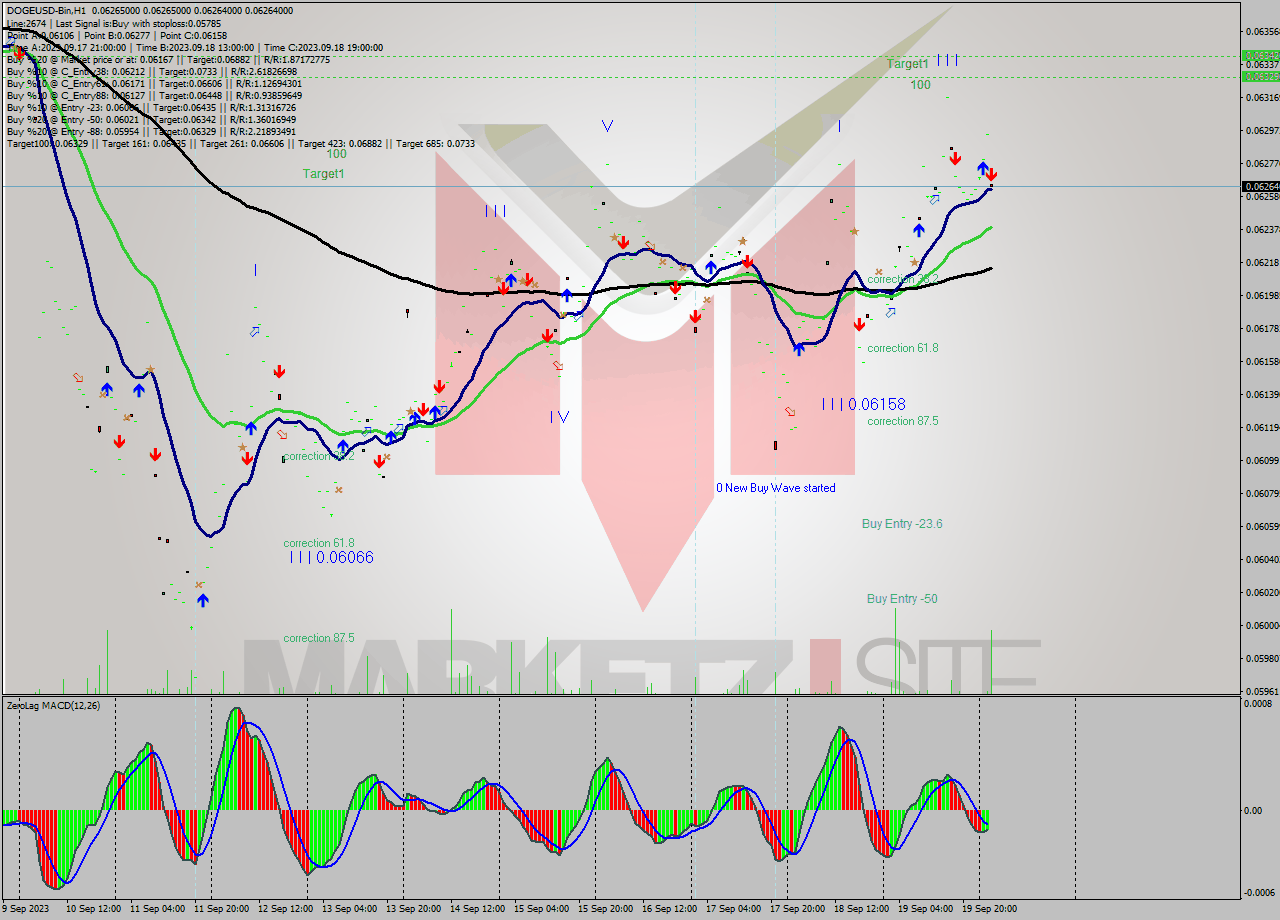Click the 'Buy %10 @ C_Entry38' text line
1280x920 pixels.
(151, 71)
